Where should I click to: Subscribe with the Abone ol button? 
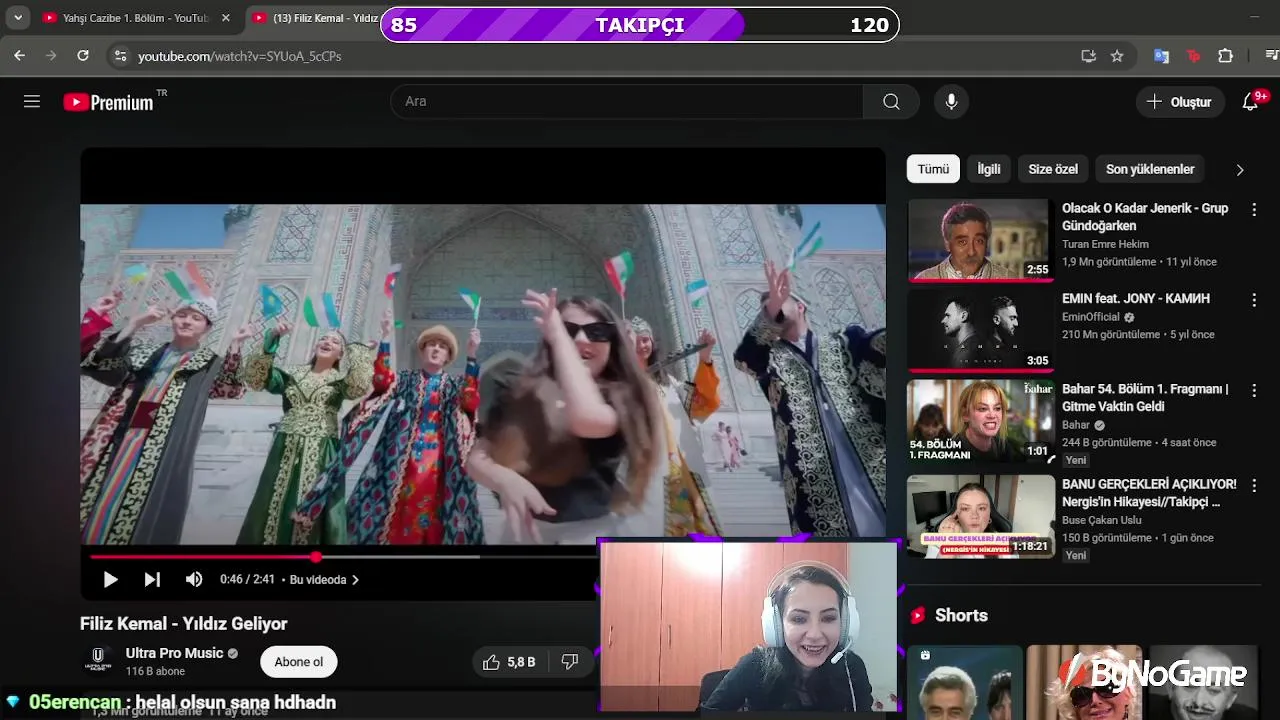point(299,662)
